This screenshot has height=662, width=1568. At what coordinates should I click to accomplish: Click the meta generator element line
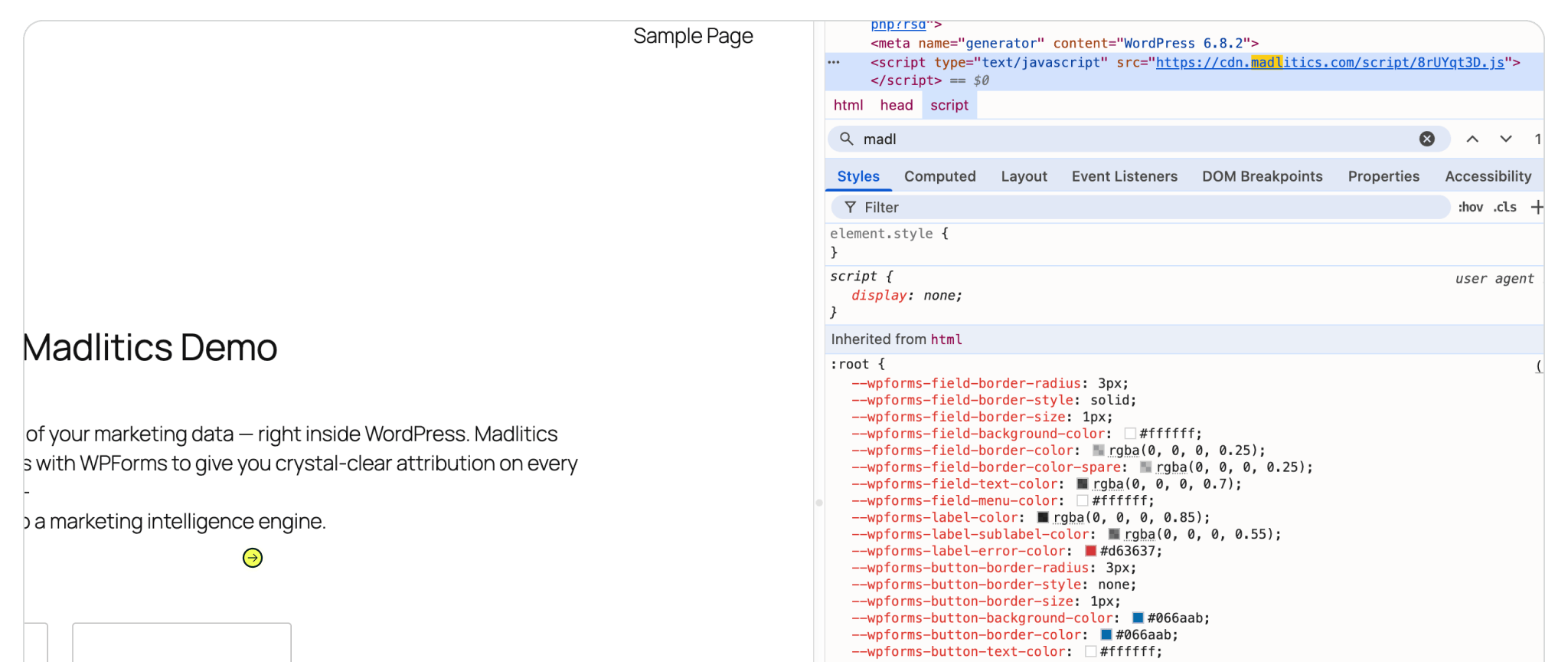point(1064,44)
